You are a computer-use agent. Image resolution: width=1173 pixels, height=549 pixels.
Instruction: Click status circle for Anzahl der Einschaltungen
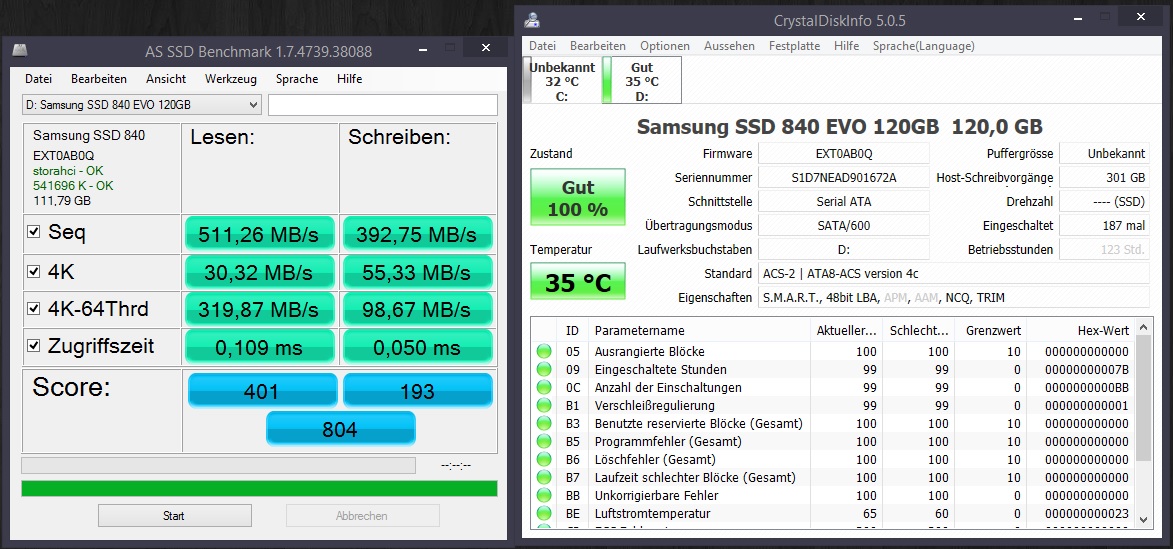[x=544, y=387]
